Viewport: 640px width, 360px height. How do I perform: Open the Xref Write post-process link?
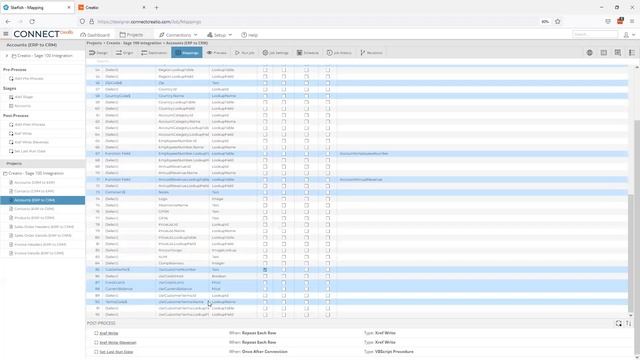[x=109, y=333]
